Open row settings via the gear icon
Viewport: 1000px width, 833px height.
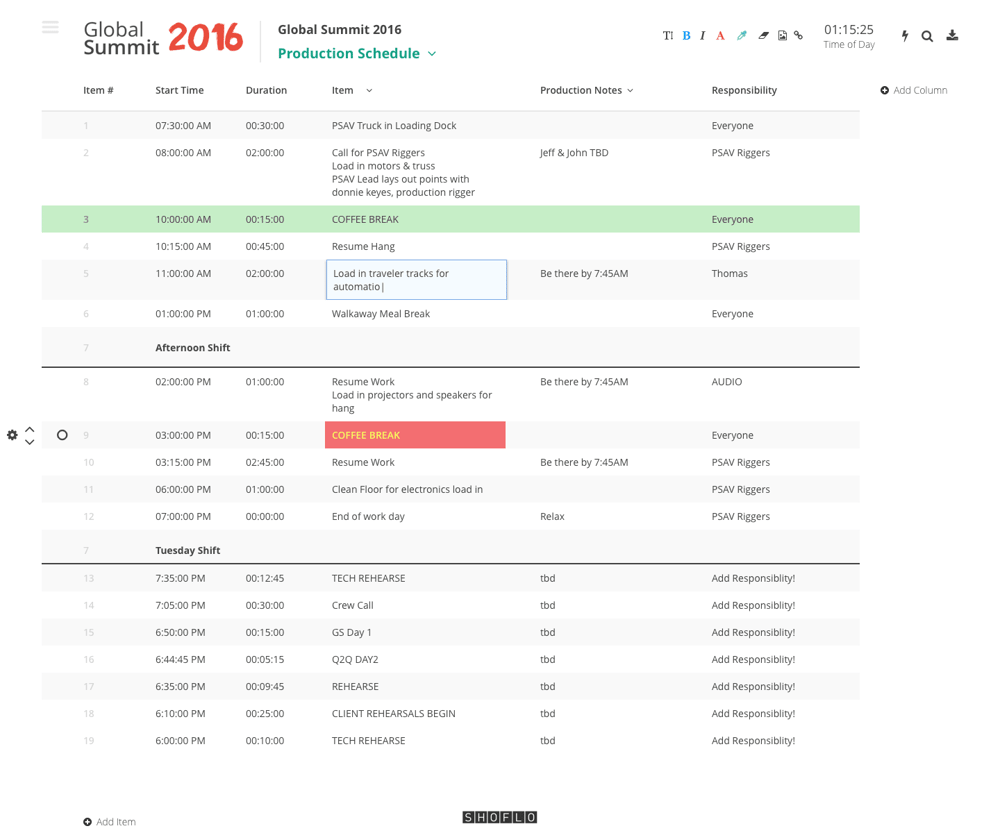[12, 435]
